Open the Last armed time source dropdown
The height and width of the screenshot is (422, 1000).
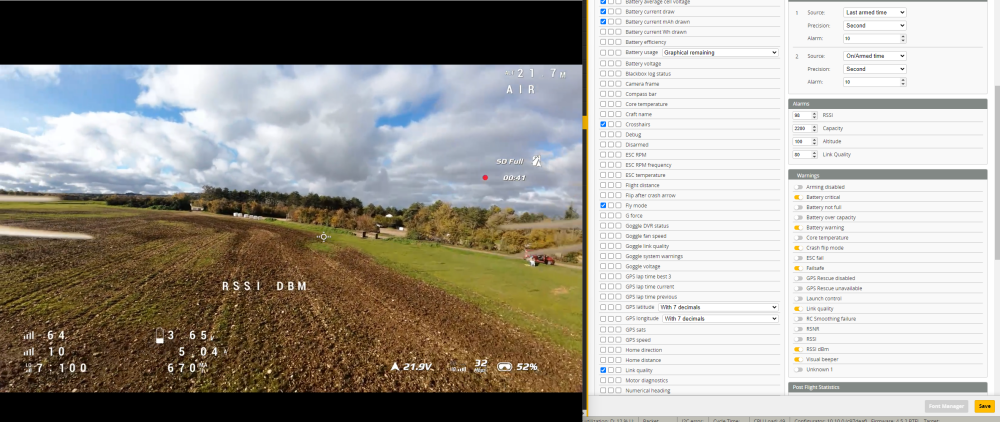pos(875,12)
